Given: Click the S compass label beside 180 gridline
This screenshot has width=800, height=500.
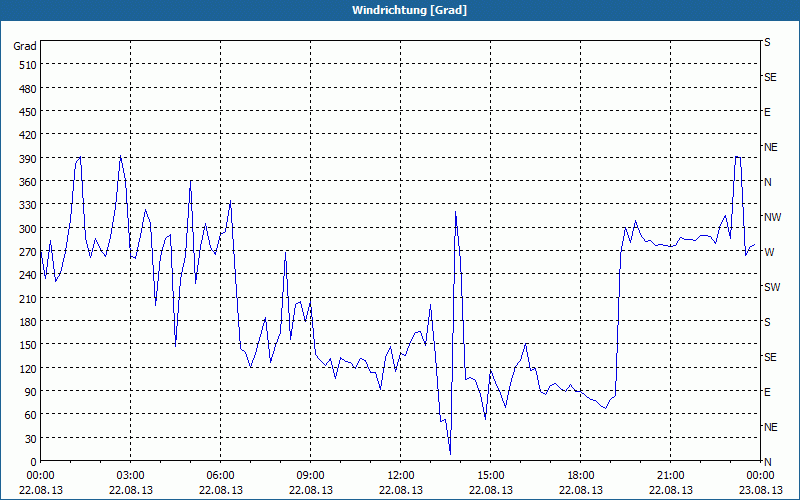Looking at the screenshot, I should coord(767,322).
